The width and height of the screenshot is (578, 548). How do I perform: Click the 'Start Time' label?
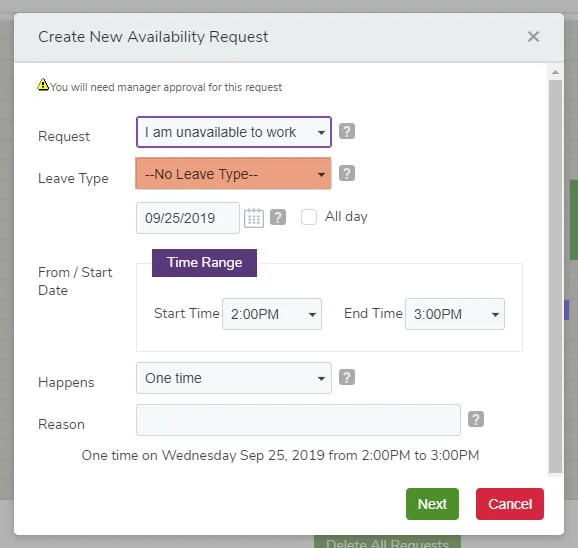click(187, 313)
